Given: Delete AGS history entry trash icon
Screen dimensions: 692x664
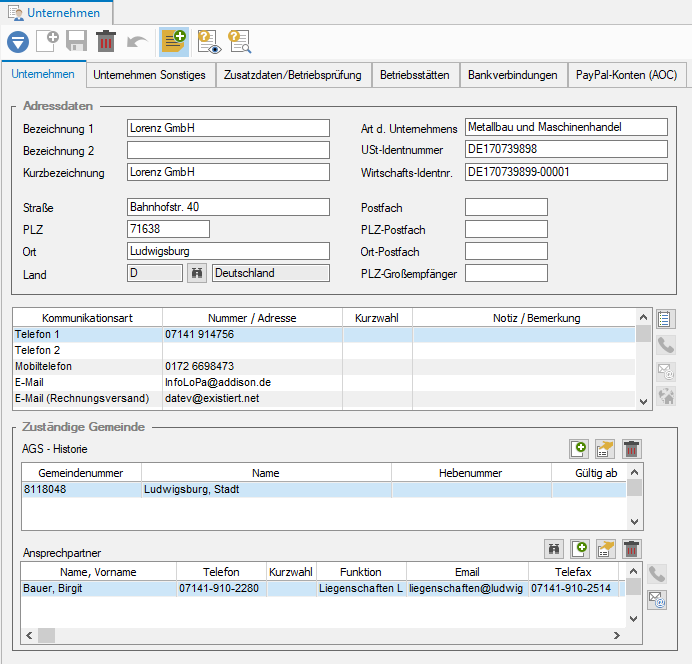Looking at the screenshot, I should tap(632, 449).
